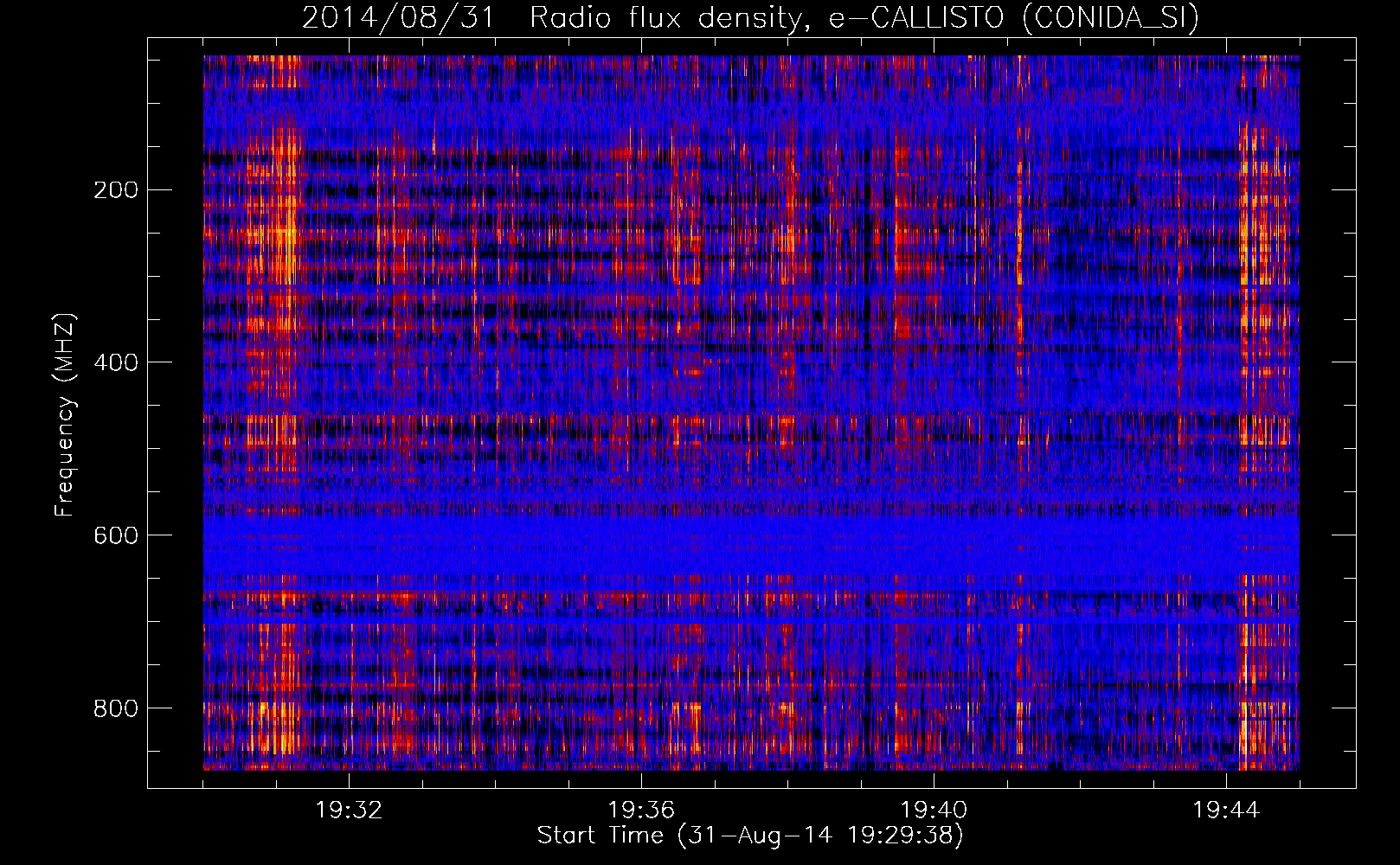Select the 400 frequency tick label
1400x865 pixels.
click(x=116, y=362)
